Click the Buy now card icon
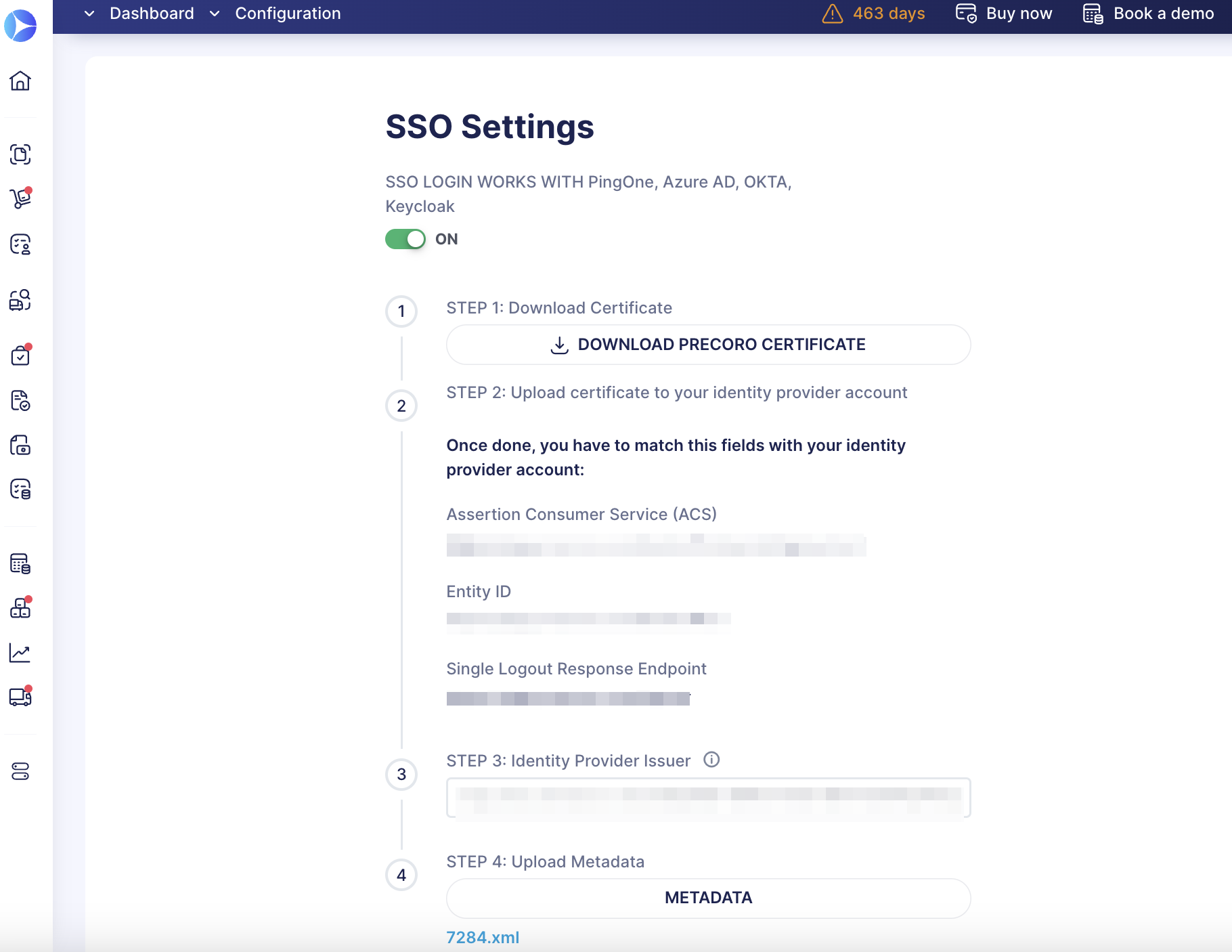The image size is (1232, 952). [966, 14]
